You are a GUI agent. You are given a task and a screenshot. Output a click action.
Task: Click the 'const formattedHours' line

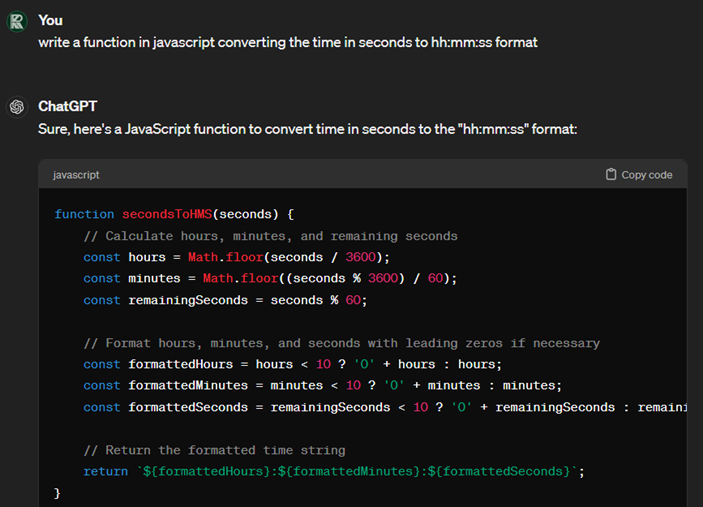(x=292, y=364)
